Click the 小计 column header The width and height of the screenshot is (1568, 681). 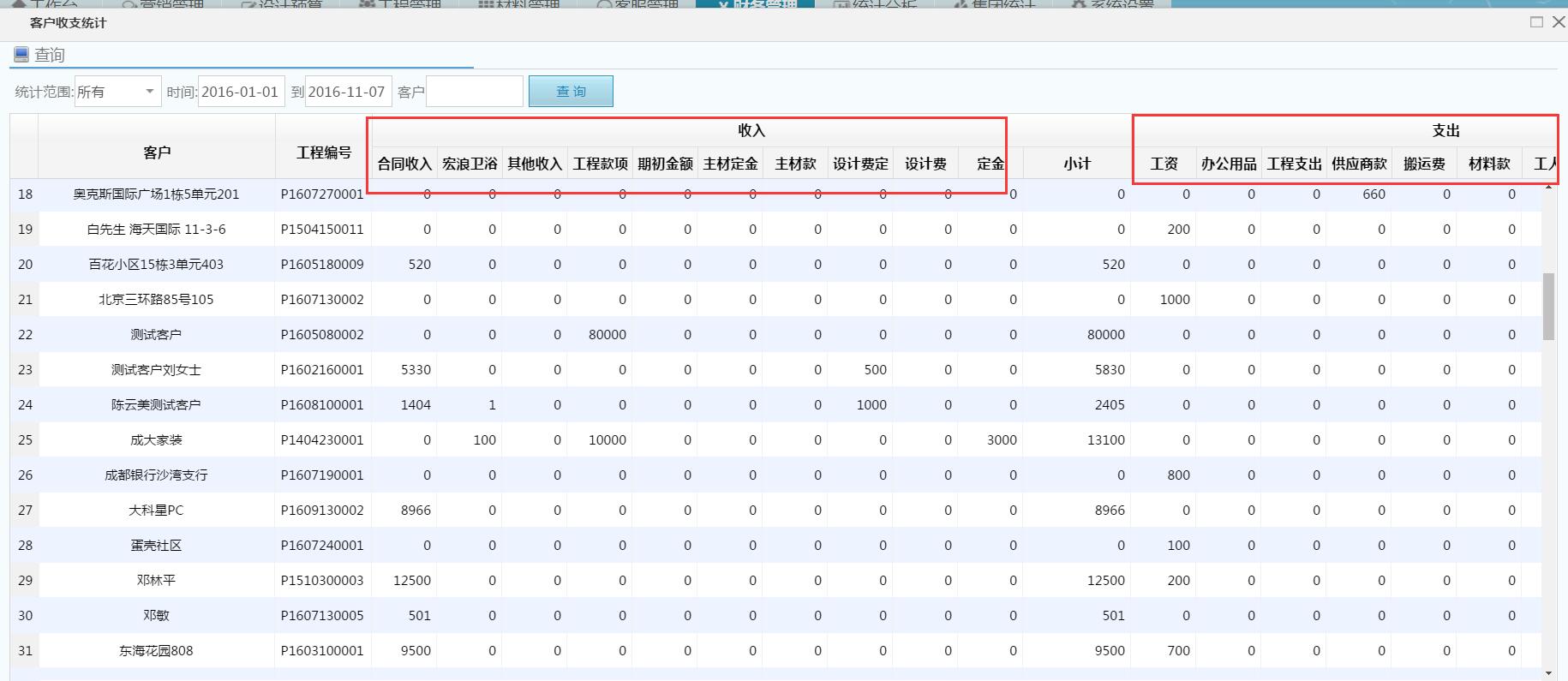(1077, 164)
